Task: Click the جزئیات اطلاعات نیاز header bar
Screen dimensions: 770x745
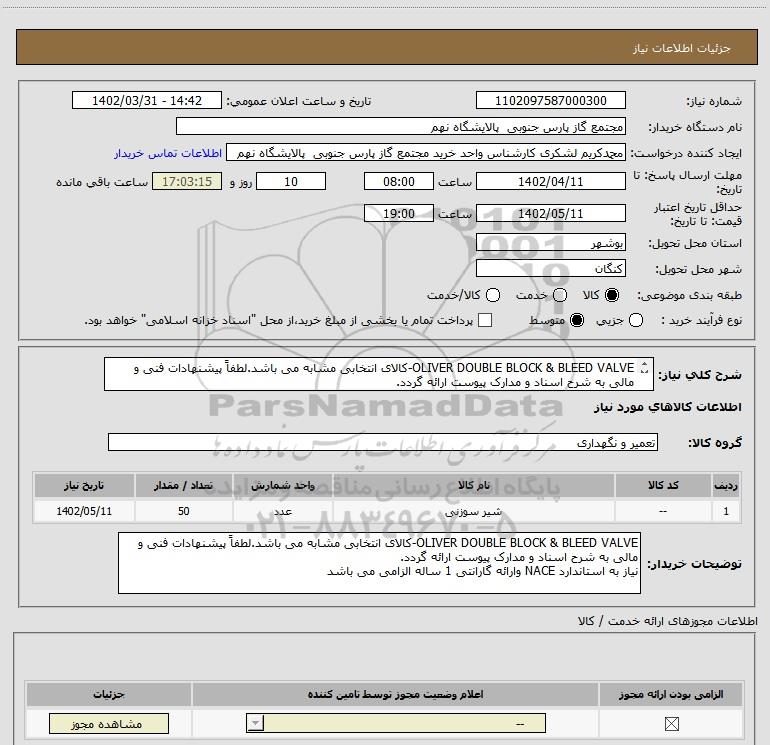Action: 386,47
